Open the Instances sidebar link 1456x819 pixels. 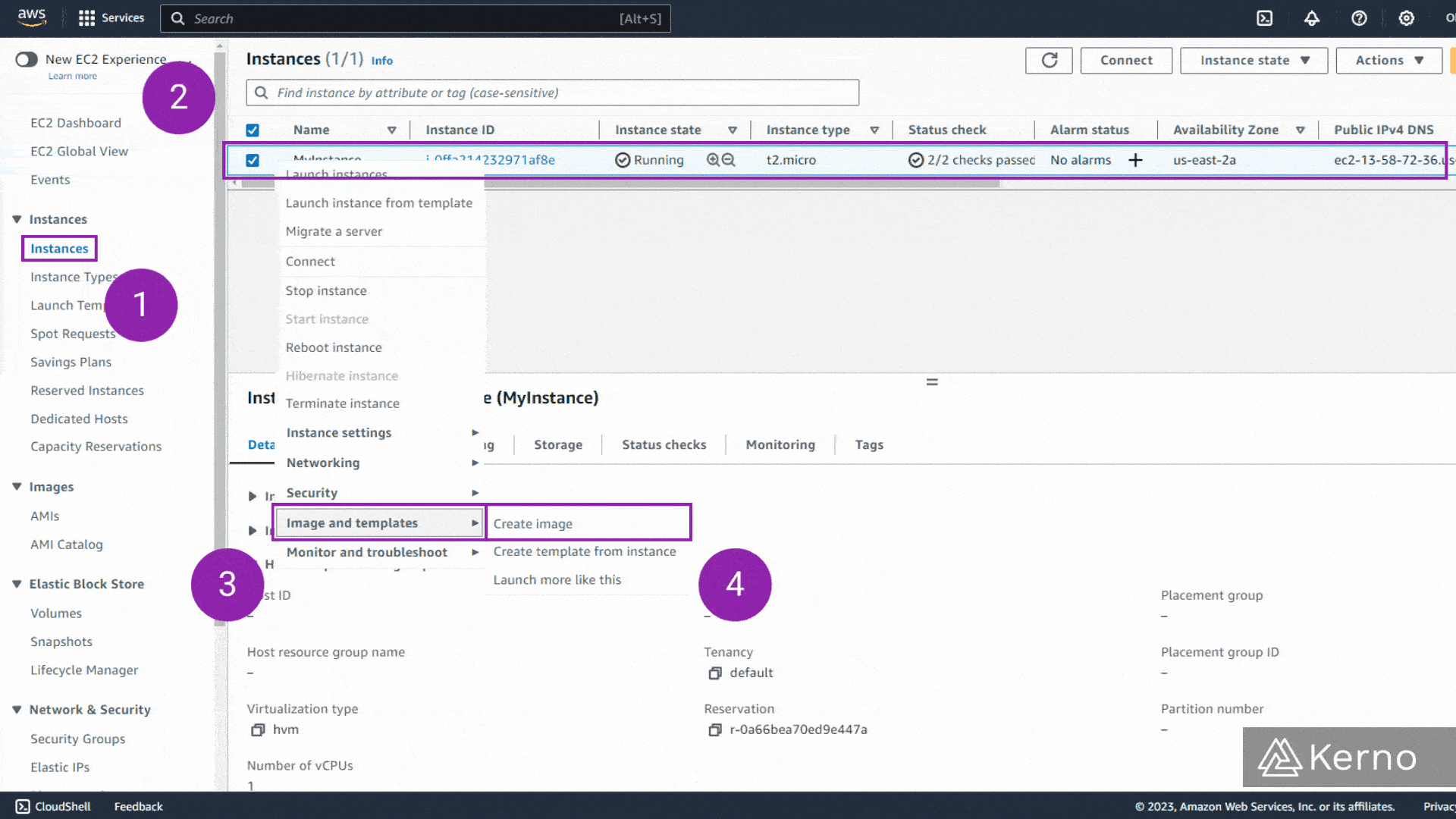click(x=59, y=249)
